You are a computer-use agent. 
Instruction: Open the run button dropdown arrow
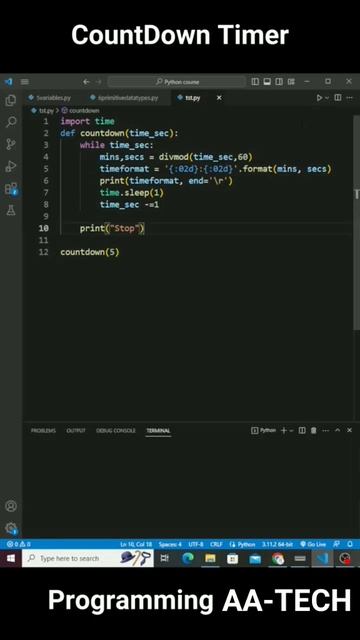[x=327, y=98]
